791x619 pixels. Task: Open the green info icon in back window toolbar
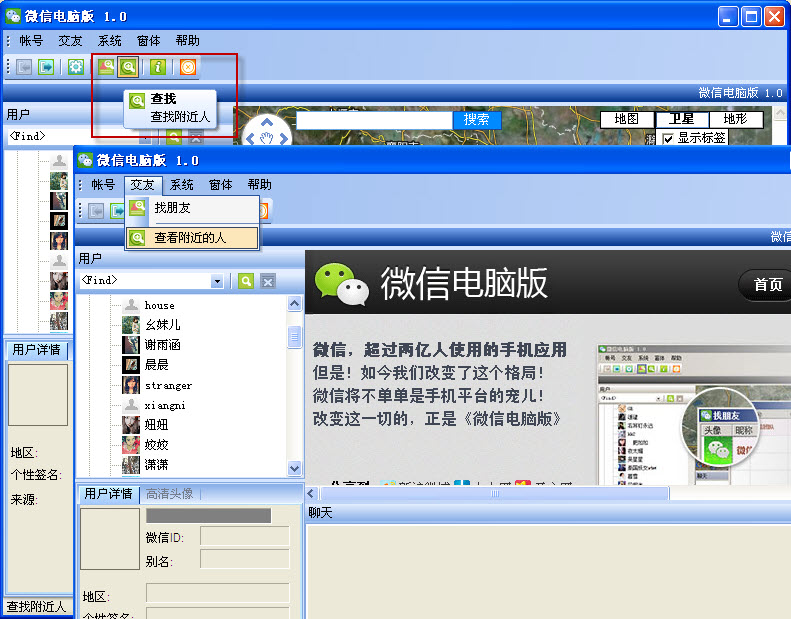(x=158, y=67)
